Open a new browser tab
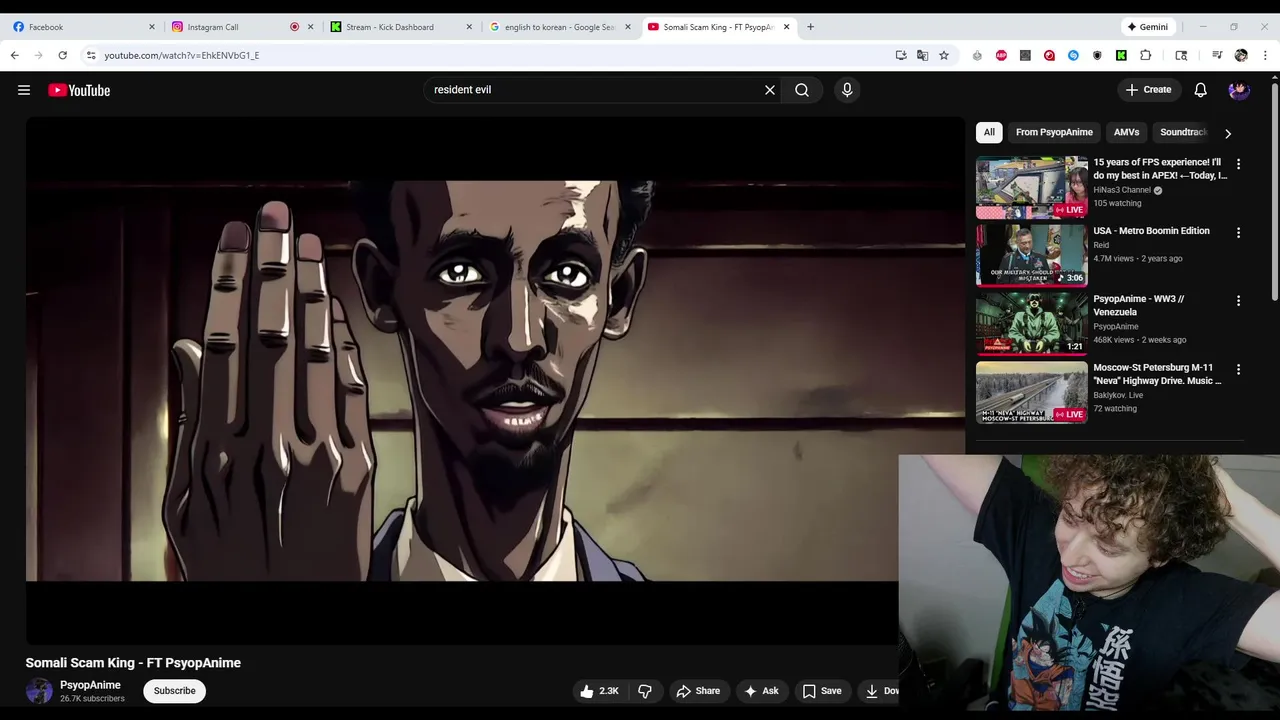1280x720 pixels. [810, 27]
